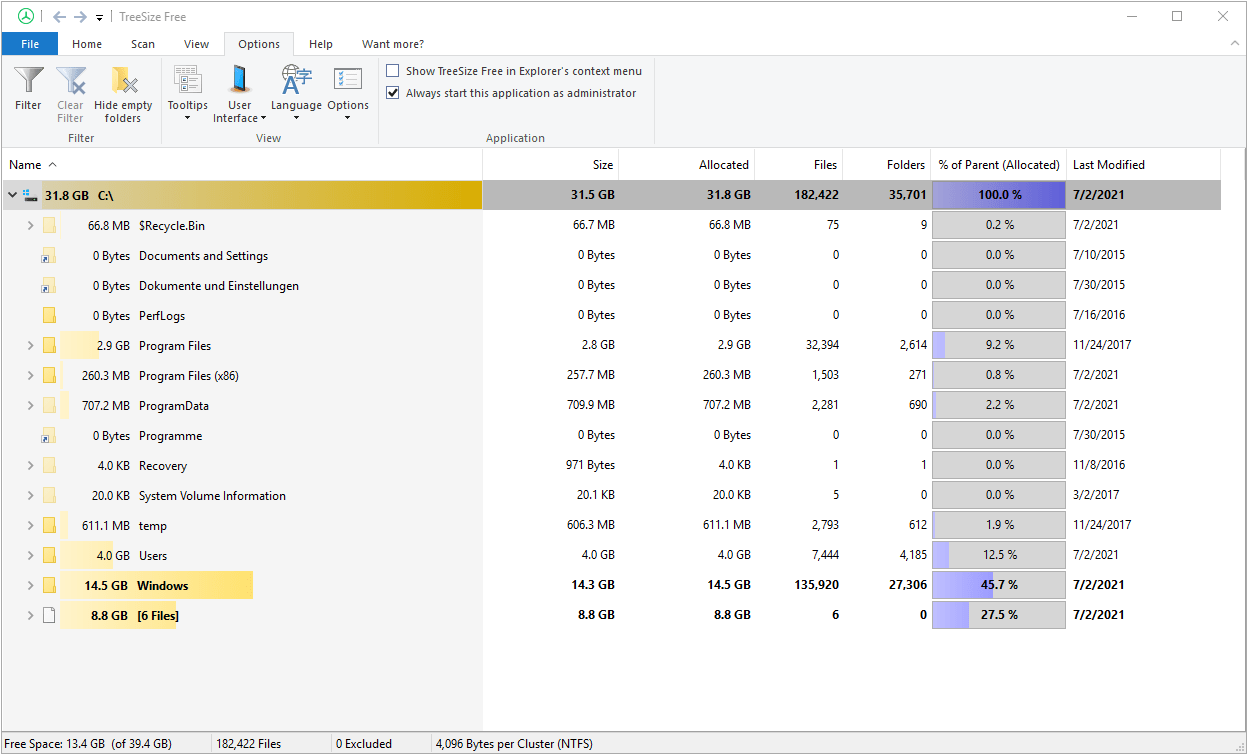The height and width of the screenshot is (754, 1248).
Task: Enable Show TreeSize in Explorer's context menu
Action: pos(393,71)
